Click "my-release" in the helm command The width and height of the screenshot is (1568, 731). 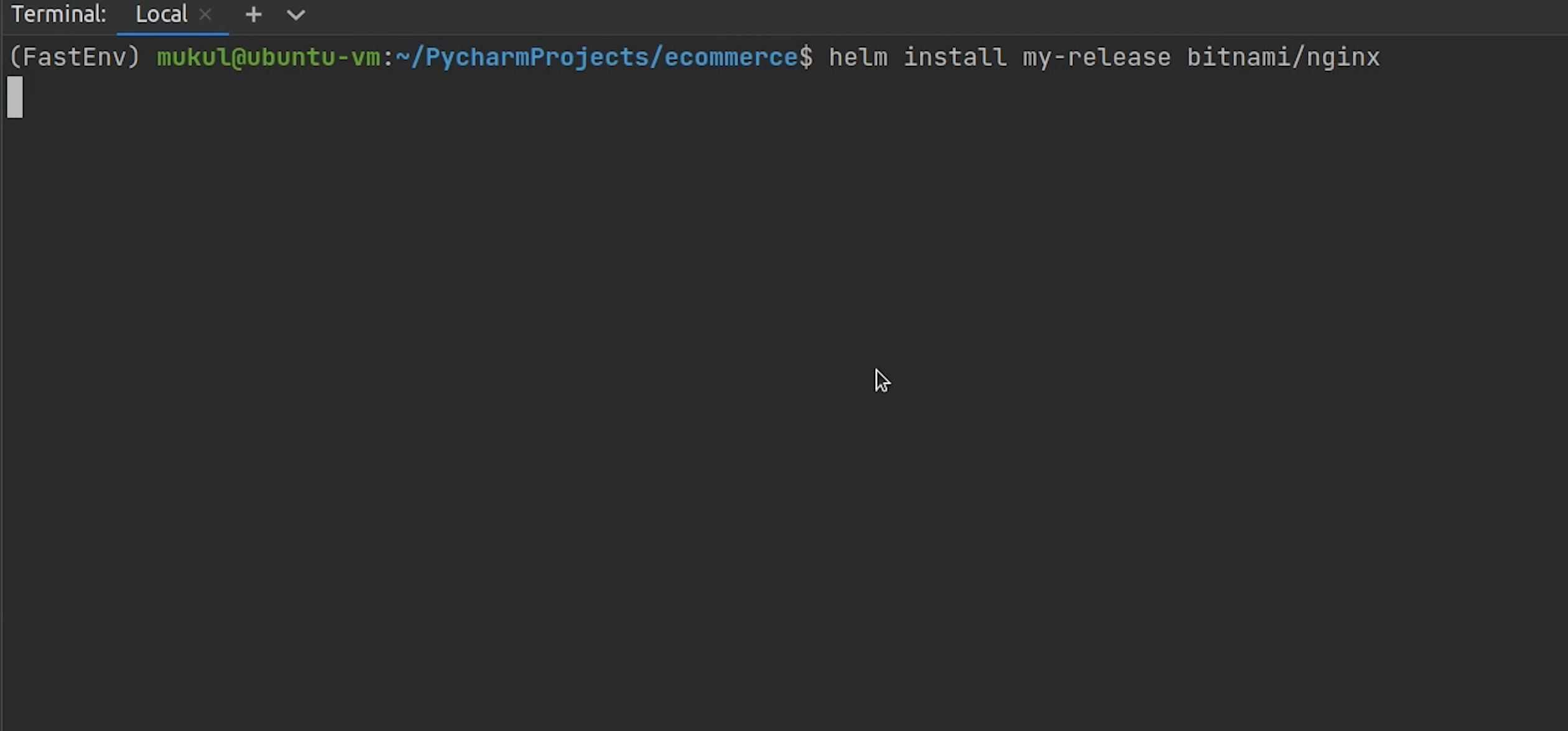1097,57
